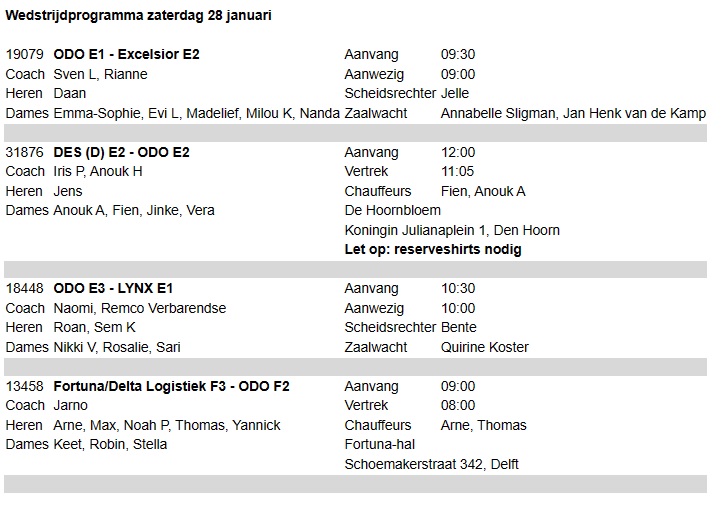Click match number 18448
This screenshot has width=721, height=506.
24,288
